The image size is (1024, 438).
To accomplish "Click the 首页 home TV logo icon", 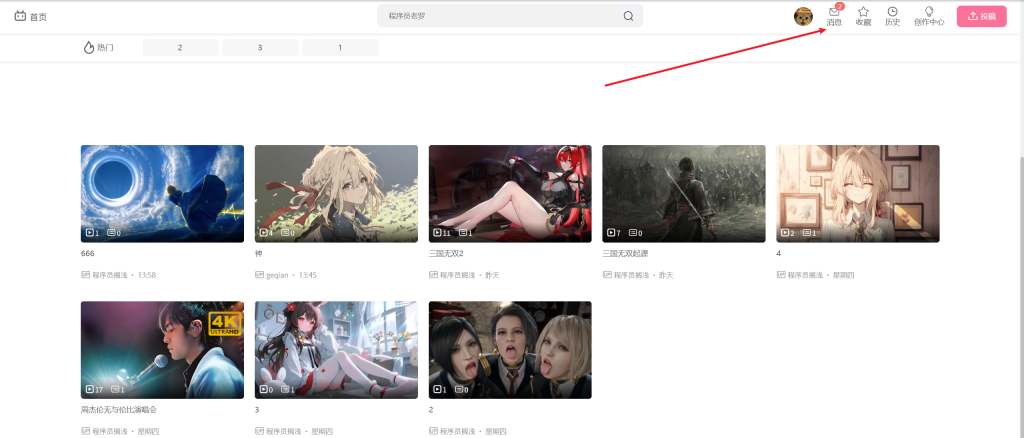I will coord(20,16).
